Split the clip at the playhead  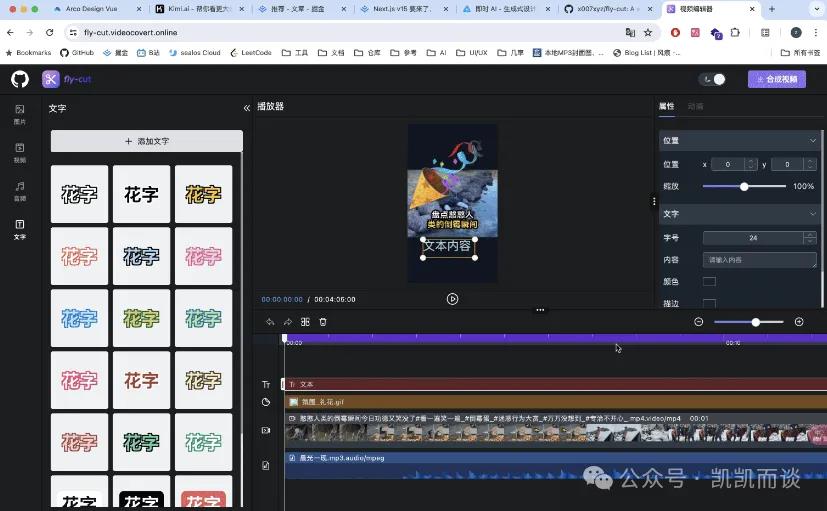pyautogui.click(x=305, y=322)
